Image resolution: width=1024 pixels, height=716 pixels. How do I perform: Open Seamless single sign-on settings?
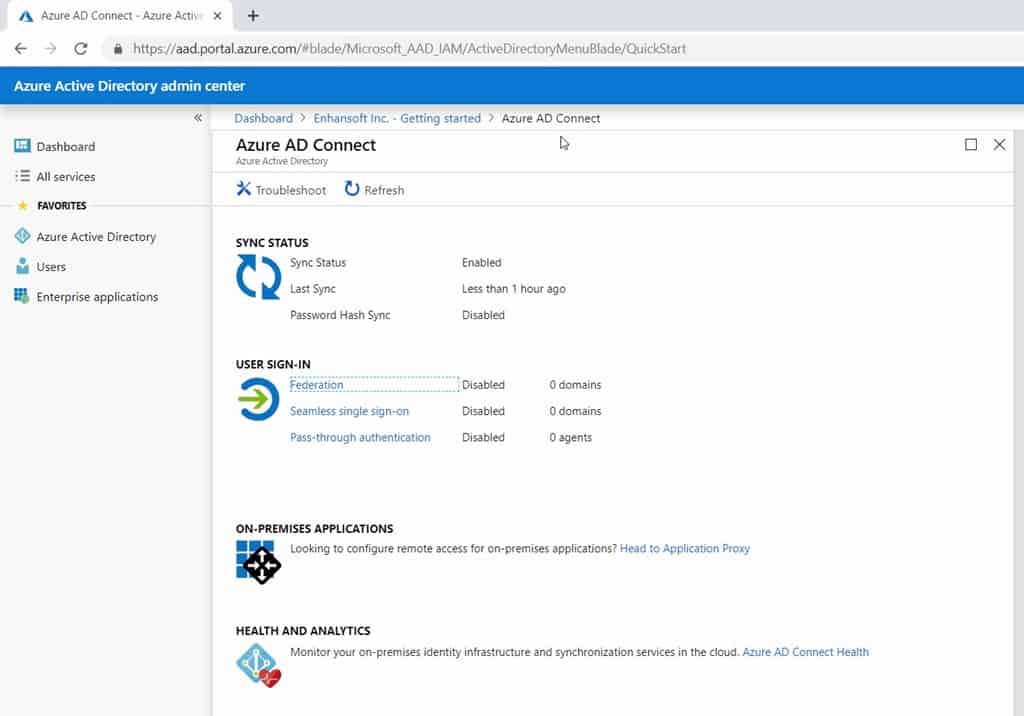pyautogui.click(x=349, y=410)
